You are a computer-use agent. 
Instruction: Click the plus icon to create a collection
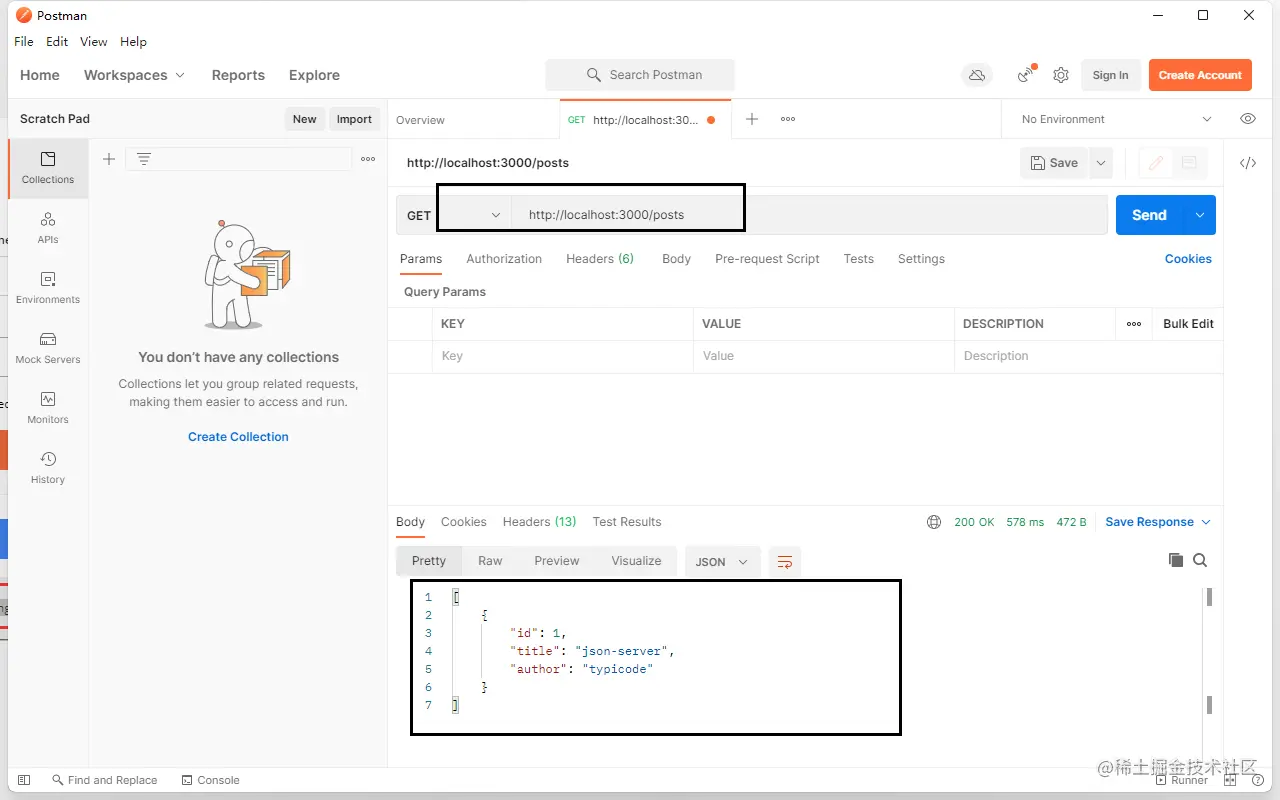click(x=109, y=159)
